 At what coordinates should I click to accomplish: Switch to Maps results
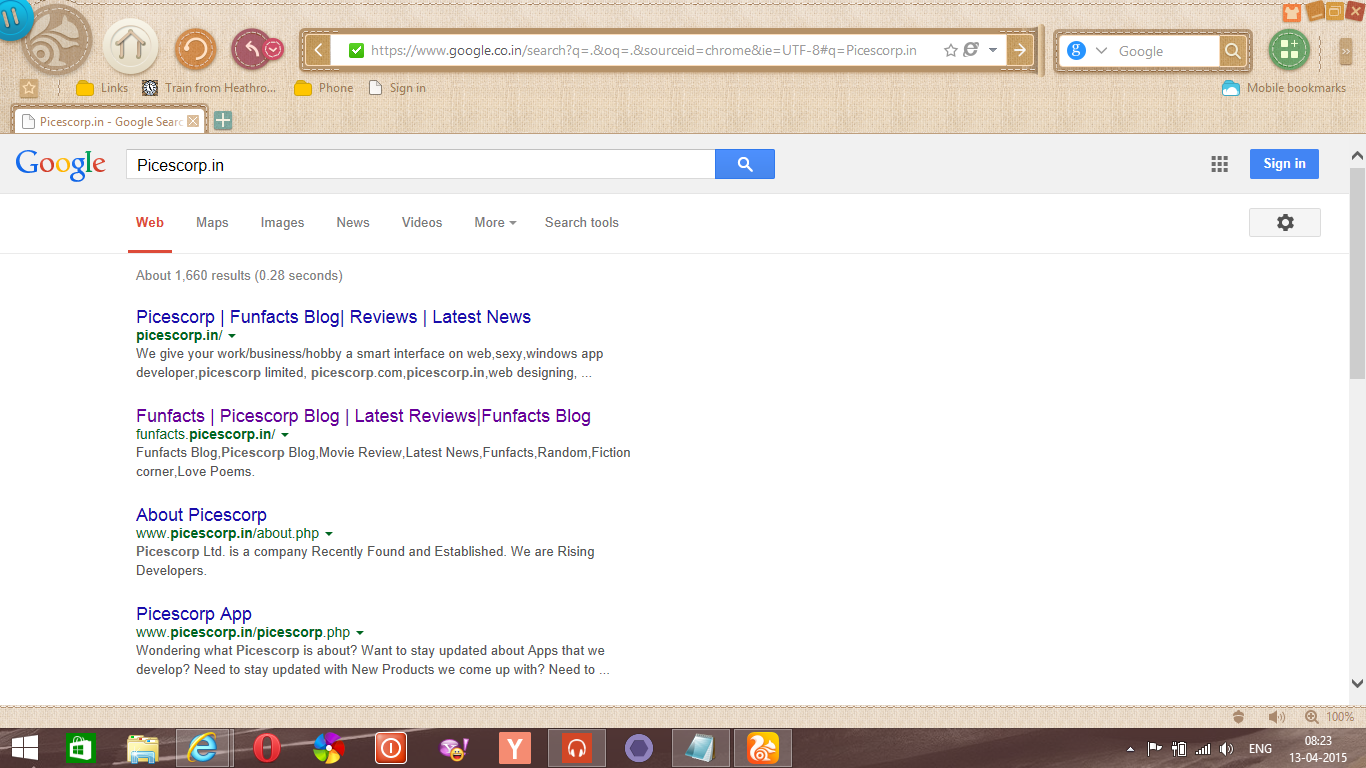coord(212,223)
